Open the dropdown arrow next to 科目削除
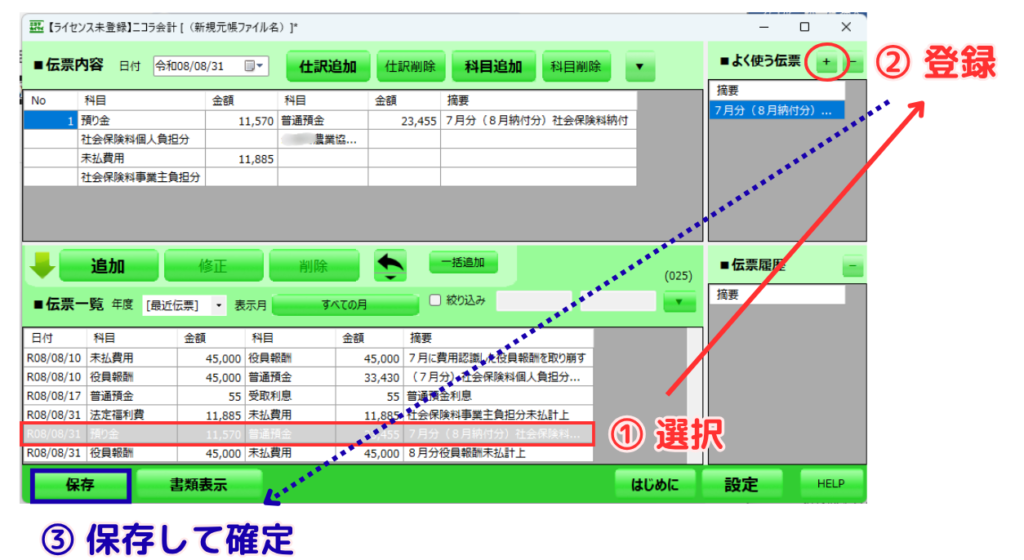Screen dimensions: 1024x560 639,67
